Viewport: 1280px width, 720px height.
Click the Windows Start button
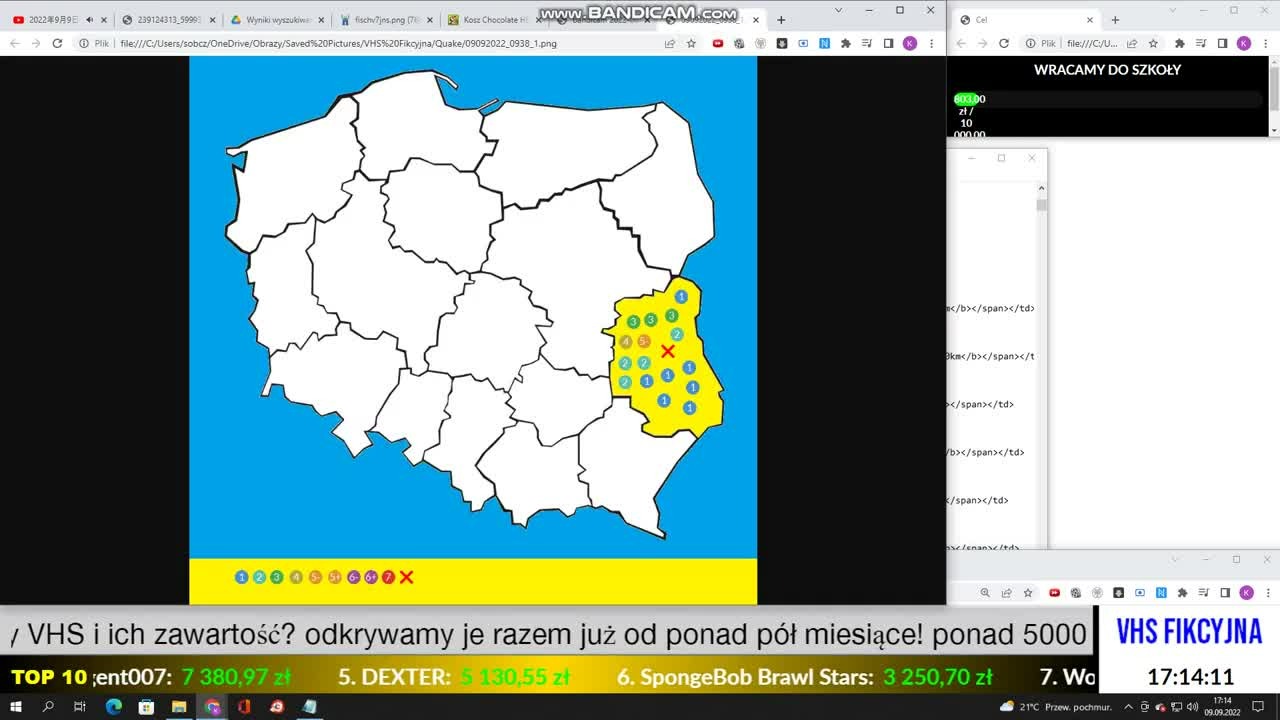click(x=16, y=707)
